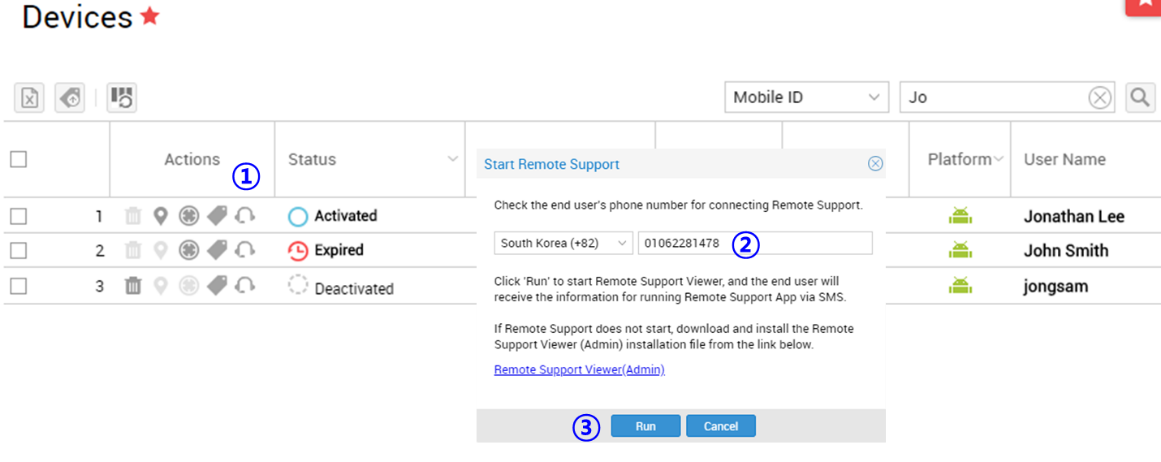This screenshot has height=462, width=1161.
Task: Open the Mobile ID search type dropdown
Action: (806, 97)
